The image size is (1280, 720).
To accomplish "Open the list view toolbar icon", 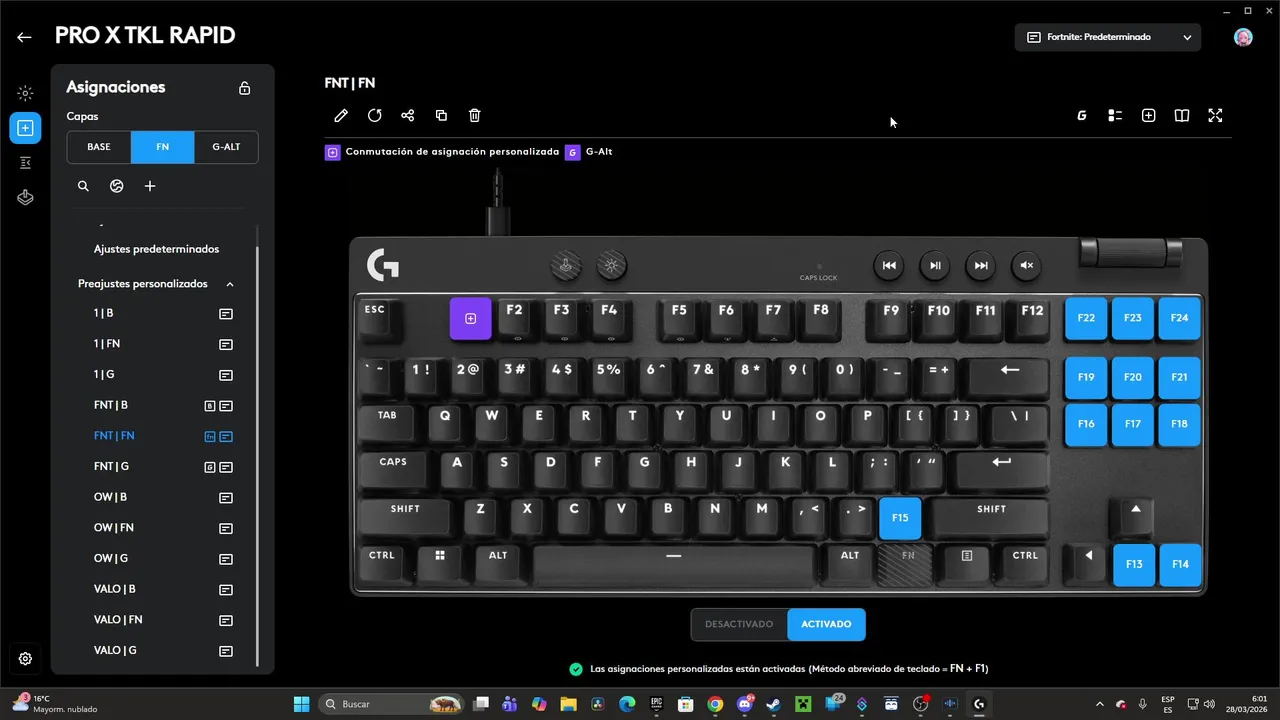I will tap(1115, 116).
